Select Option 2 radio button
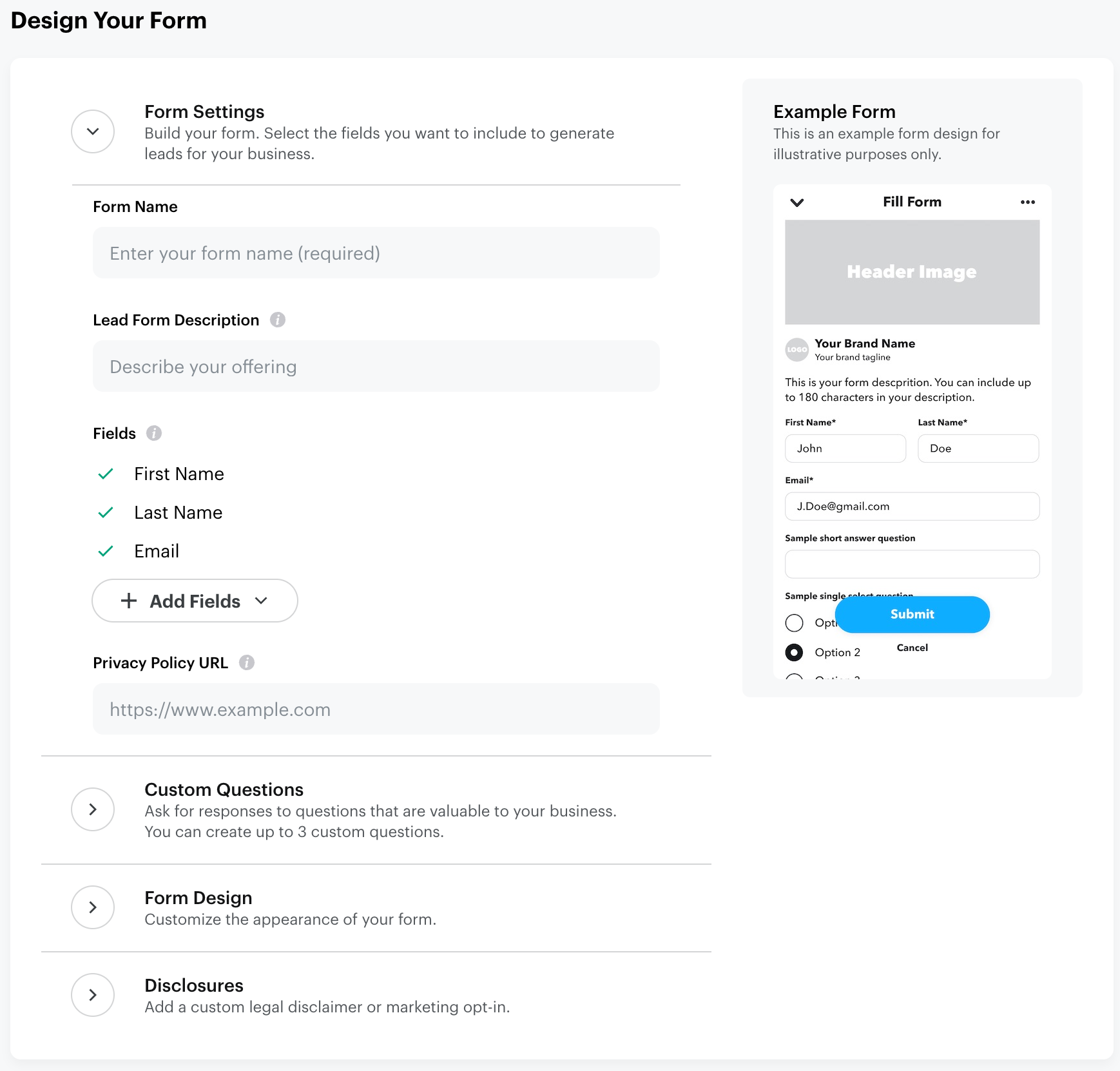 [x=794, y=652]
